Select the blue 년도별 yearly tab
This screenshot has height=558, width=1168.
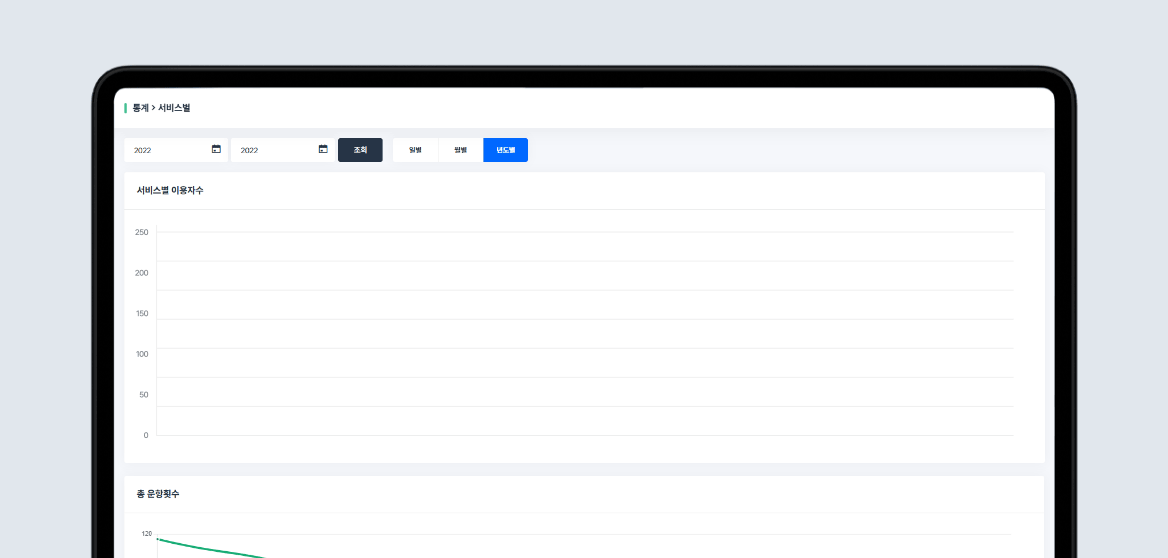click(505, 150)
